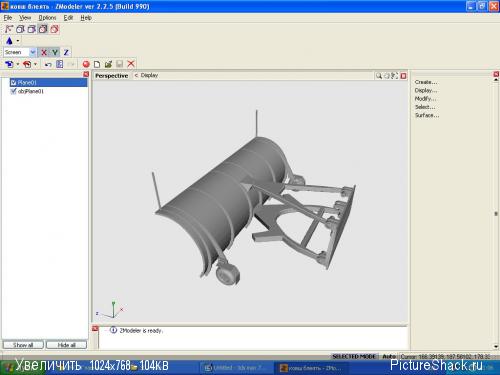Screen dimensions: 500x375
Task: Select the Edges editing level icon
Action: coord(20,29)
